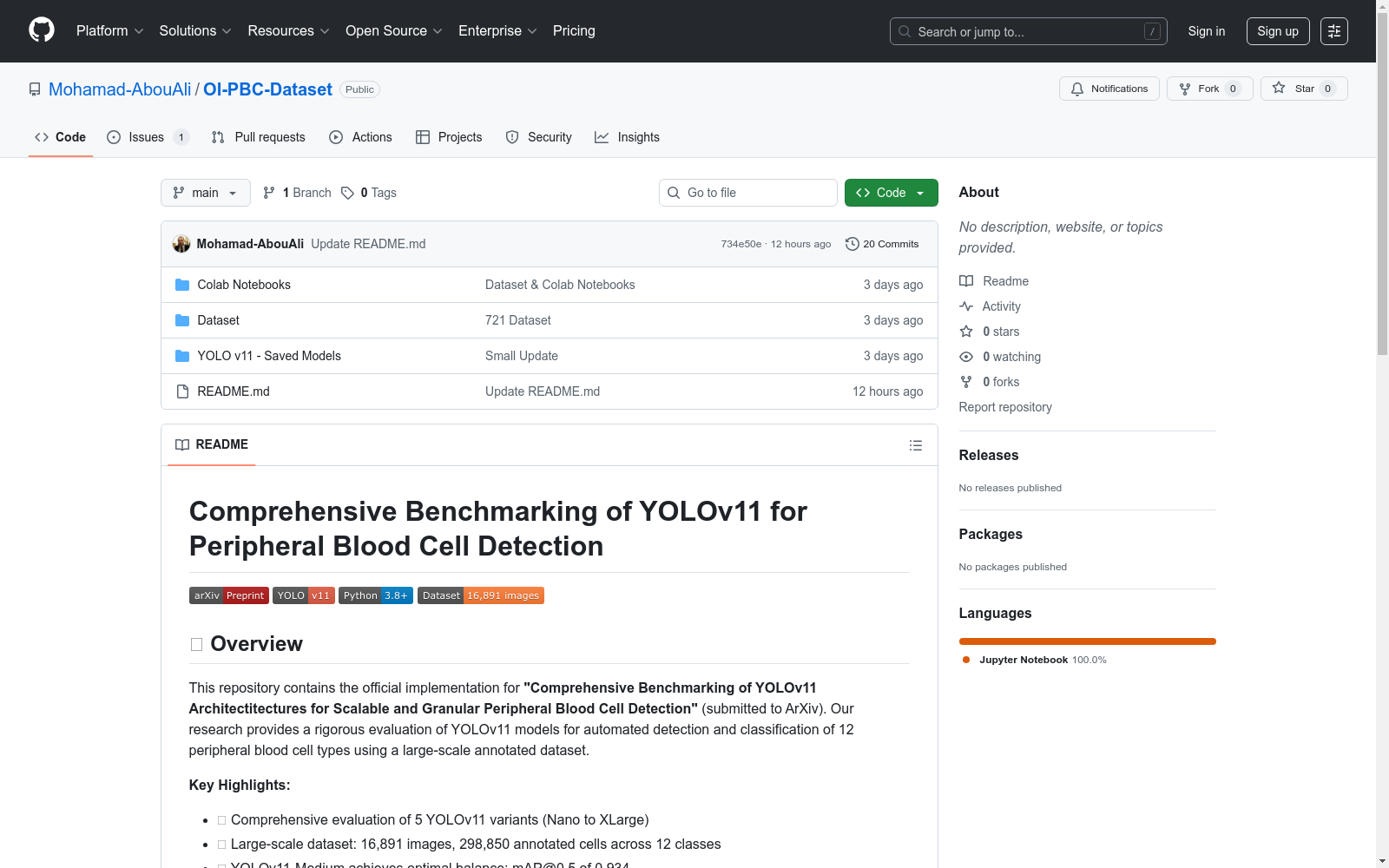Click the Report repository link

coord(1005,407)
